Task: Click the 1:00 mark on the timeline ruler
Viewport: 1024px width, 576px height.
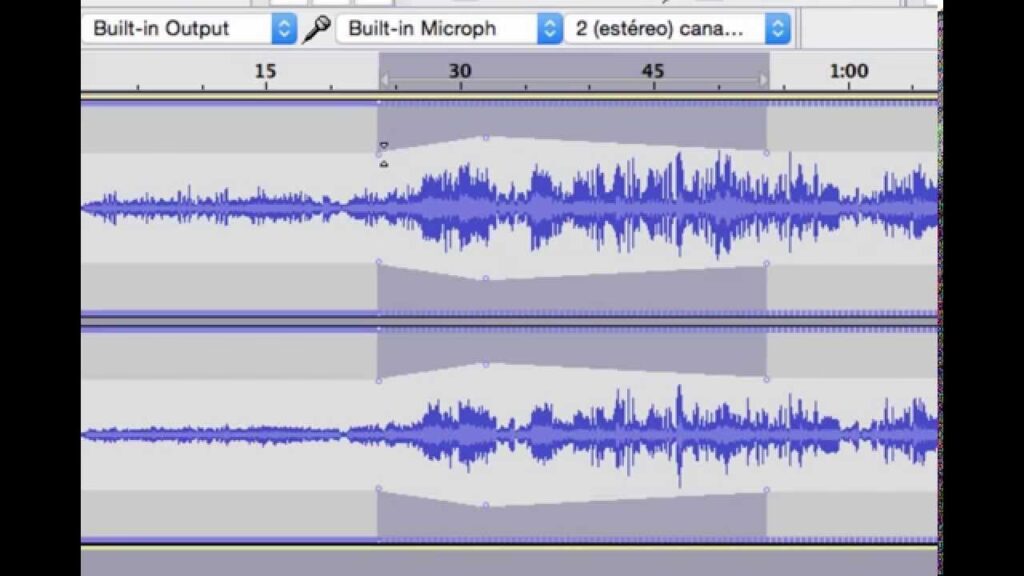Action: click(848, 72)
